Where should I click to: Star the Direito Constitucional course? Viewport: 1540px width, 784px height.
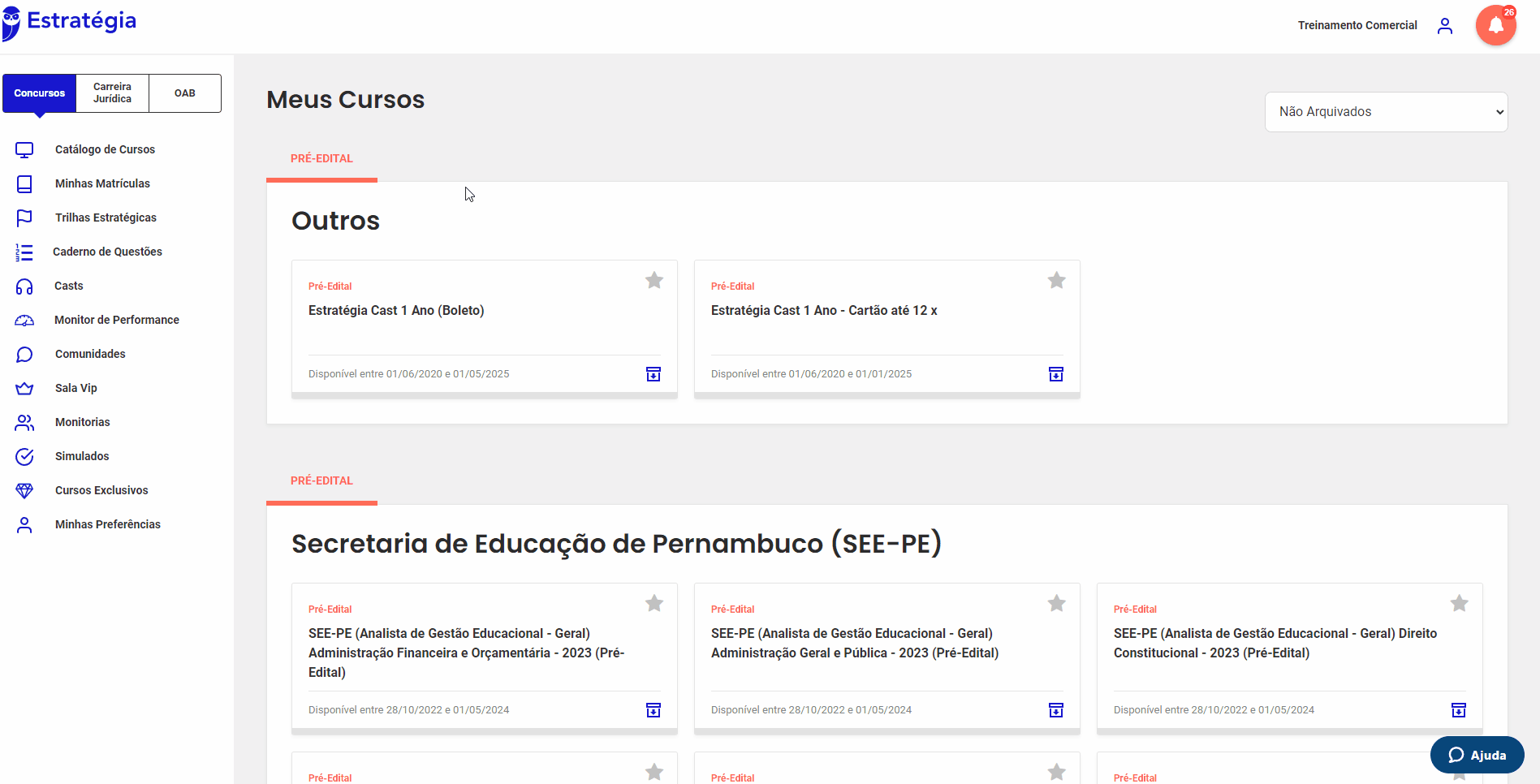click(x=1460, y=604)
